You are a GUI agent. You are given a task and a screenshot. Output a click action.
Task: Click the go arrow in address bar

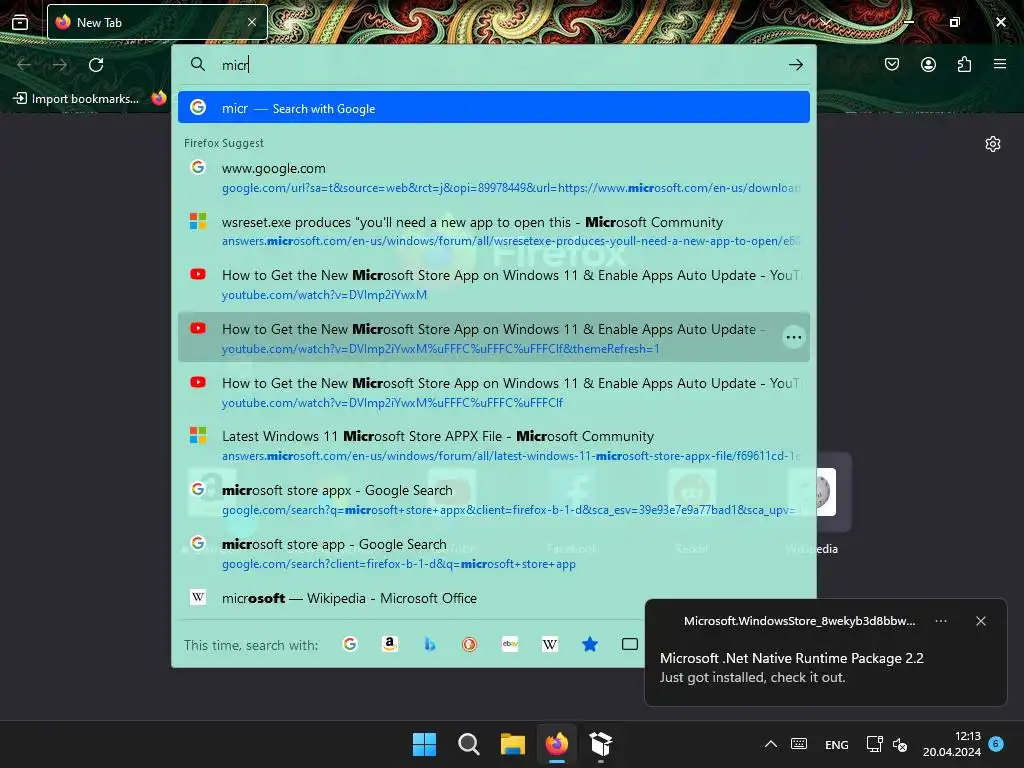(795, 65)
